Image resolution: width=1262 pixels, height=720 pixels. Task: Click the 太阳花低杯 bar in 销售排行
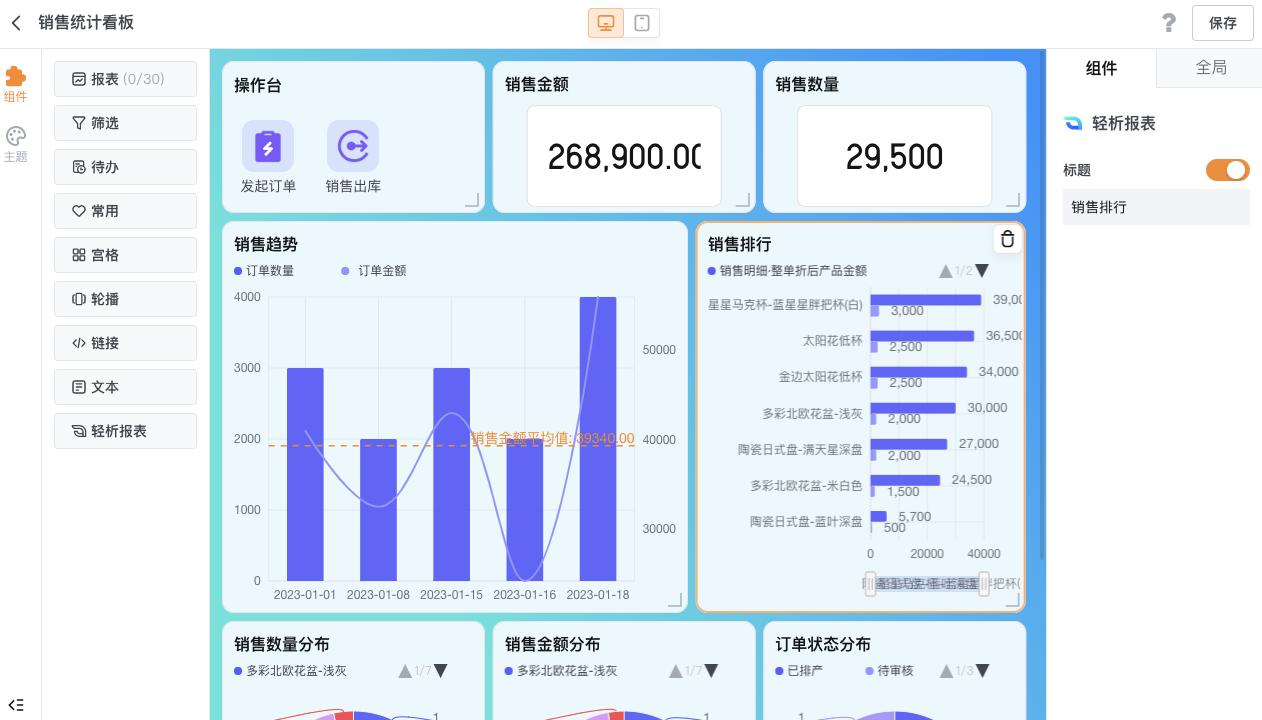(922, 336)
